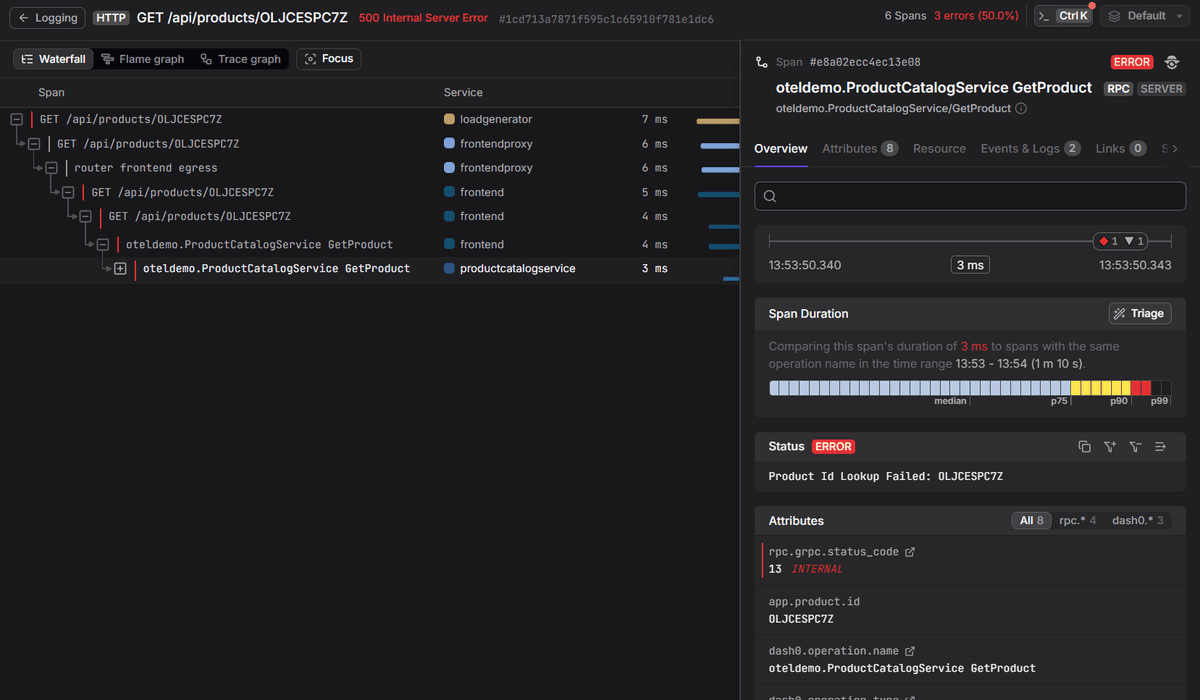
Task: Filter attributes by dash0.* 3
Action: coord(1138,520)
